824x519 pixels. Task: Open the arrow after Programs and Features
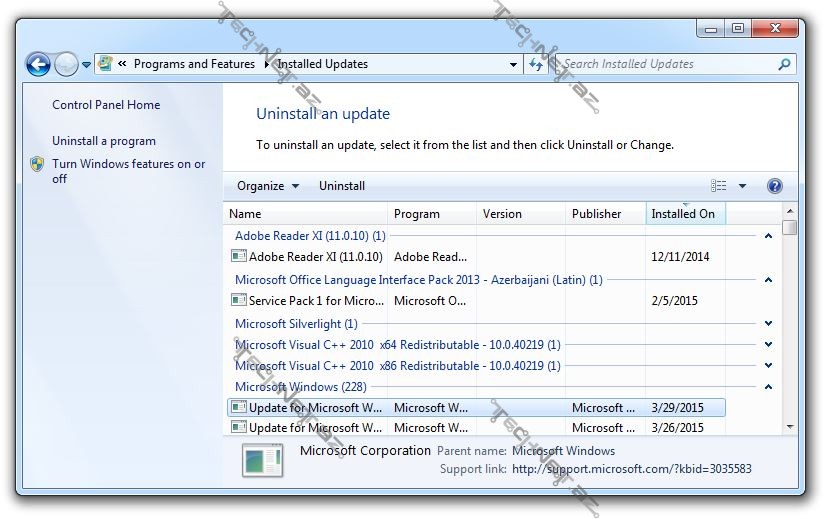[266, 64]
